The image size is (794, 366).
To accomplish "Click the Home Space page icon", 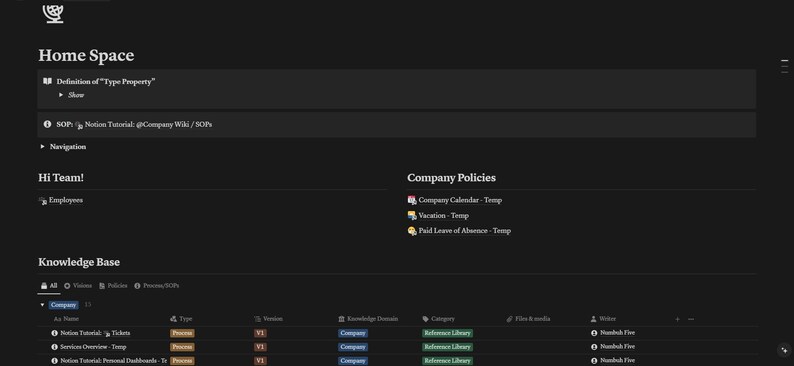I will 53,13.
